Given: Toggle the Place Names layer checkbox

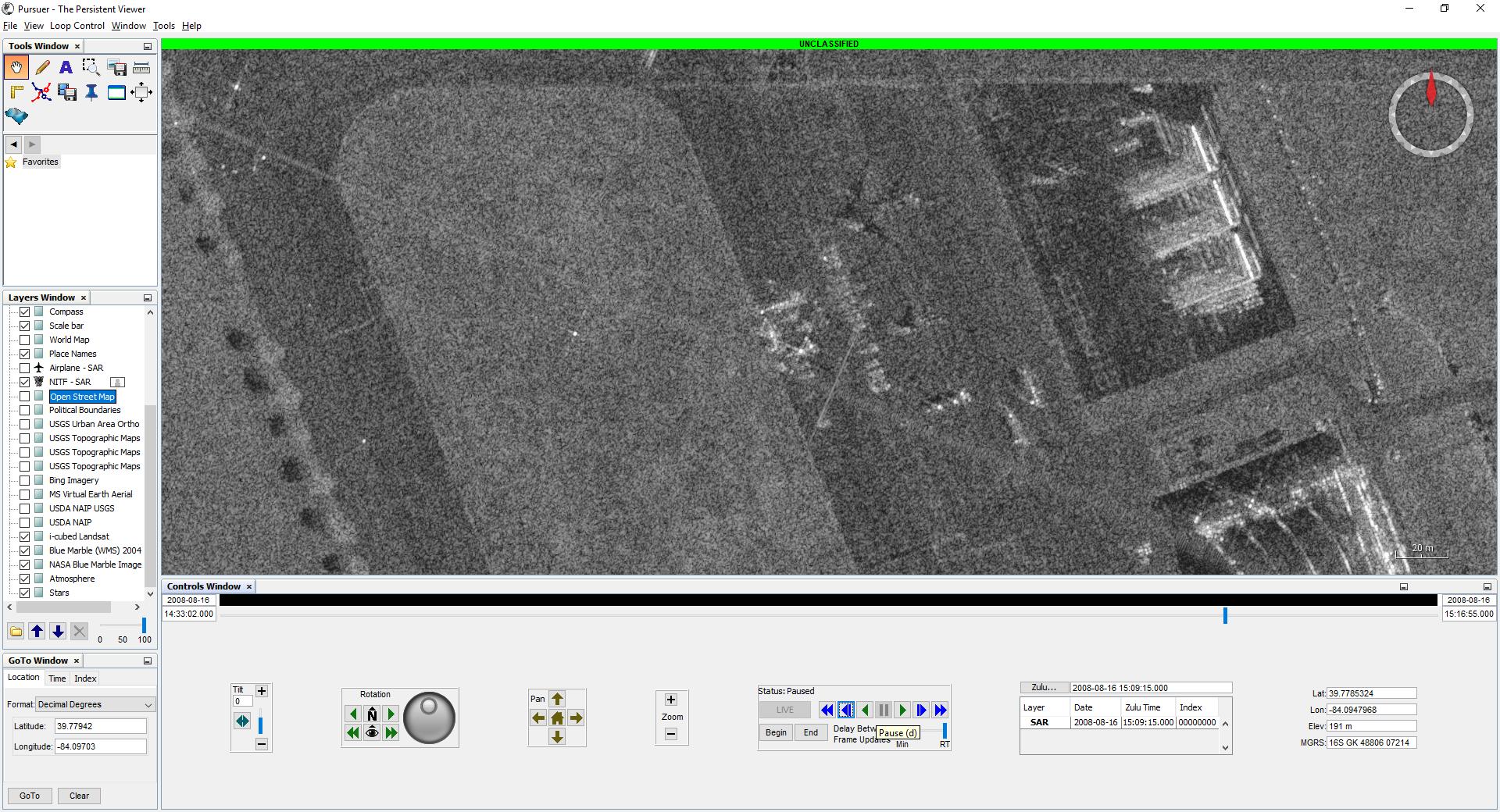Looking at the screenshot, I should click(x=25, y=354).
